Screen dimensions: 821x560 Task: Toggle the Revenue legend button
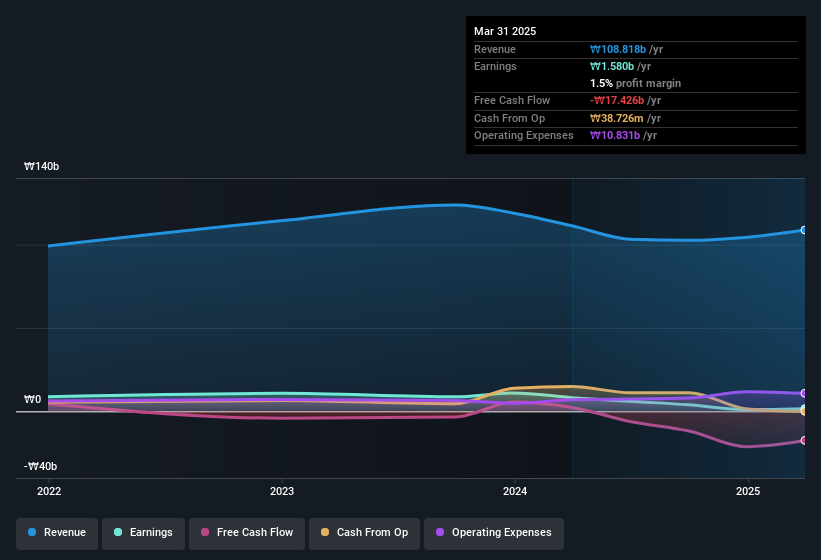pos(57,533)
